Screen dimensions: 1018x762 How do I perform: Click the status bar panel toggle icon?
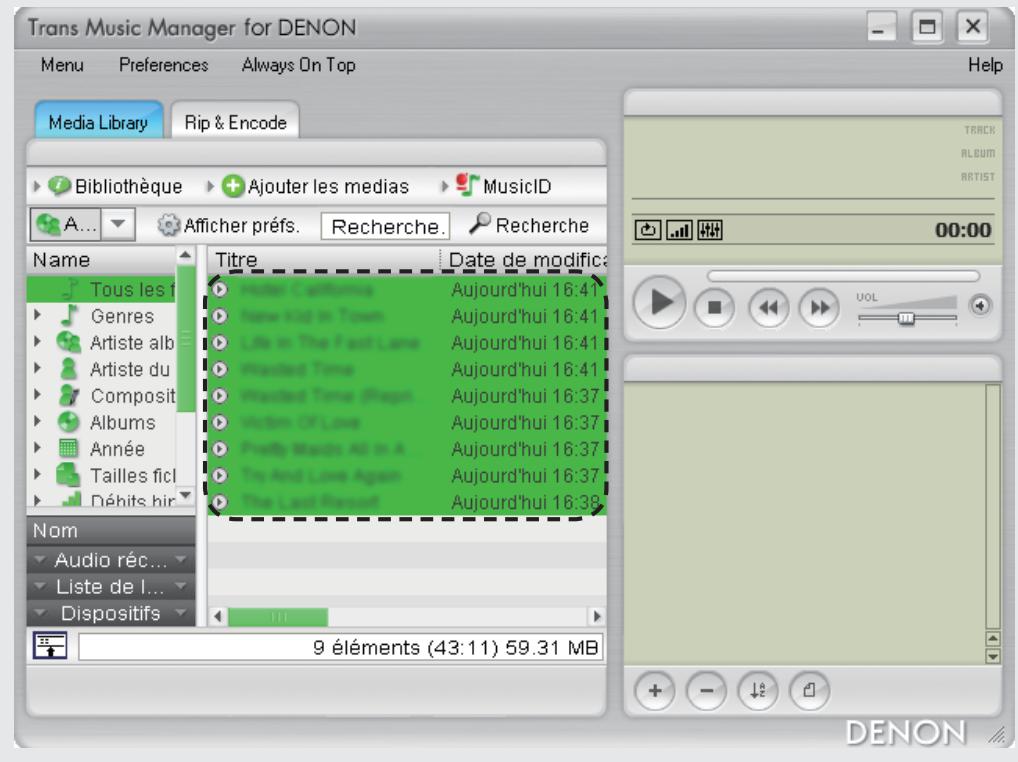pos(50,646)
